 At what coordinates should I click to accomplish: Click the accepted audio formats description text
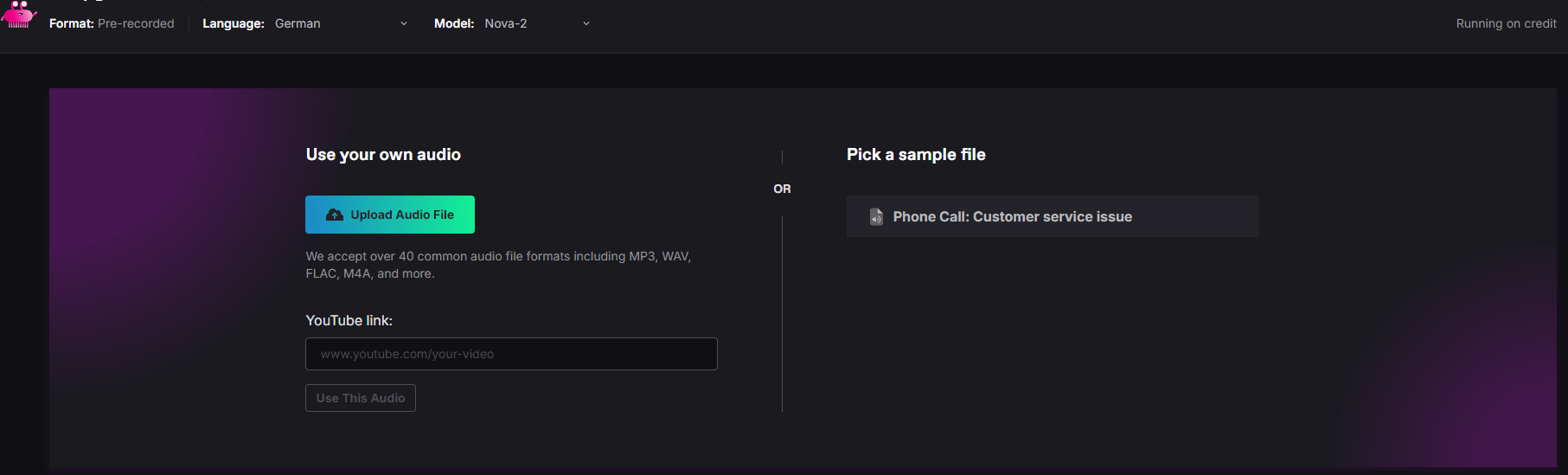click(498, 265)
